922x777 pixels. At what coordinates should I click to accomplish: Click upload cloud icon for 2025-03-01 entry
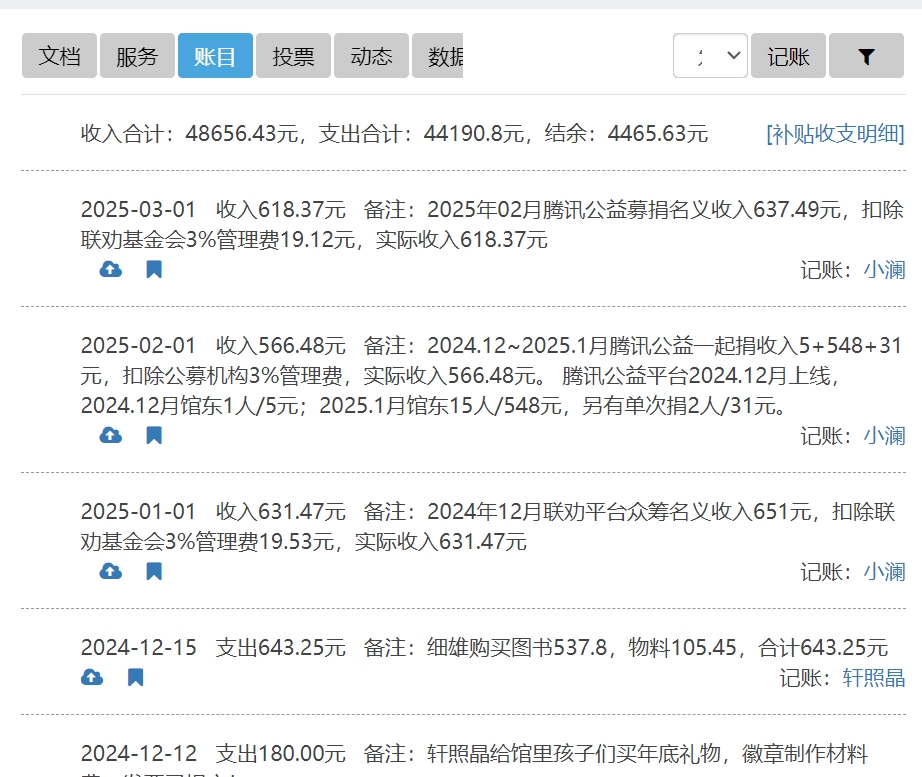click(111, 269)
